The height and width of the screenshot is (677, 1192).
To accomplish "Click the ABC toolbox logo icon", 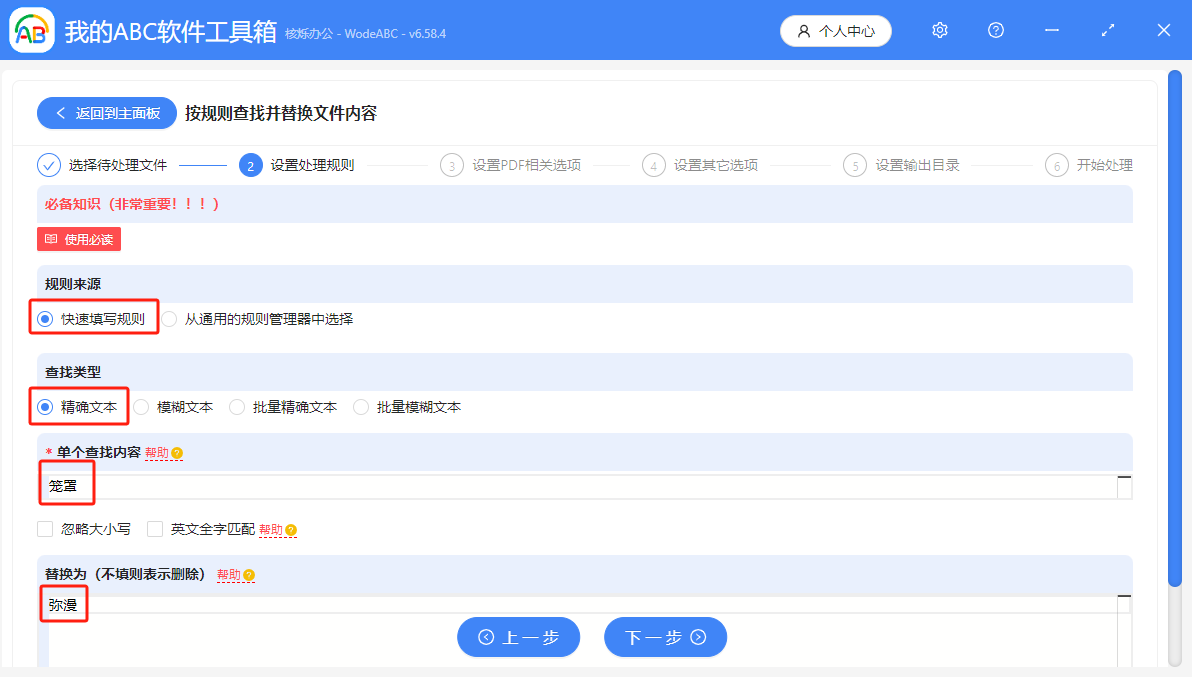I will point(32,31).
